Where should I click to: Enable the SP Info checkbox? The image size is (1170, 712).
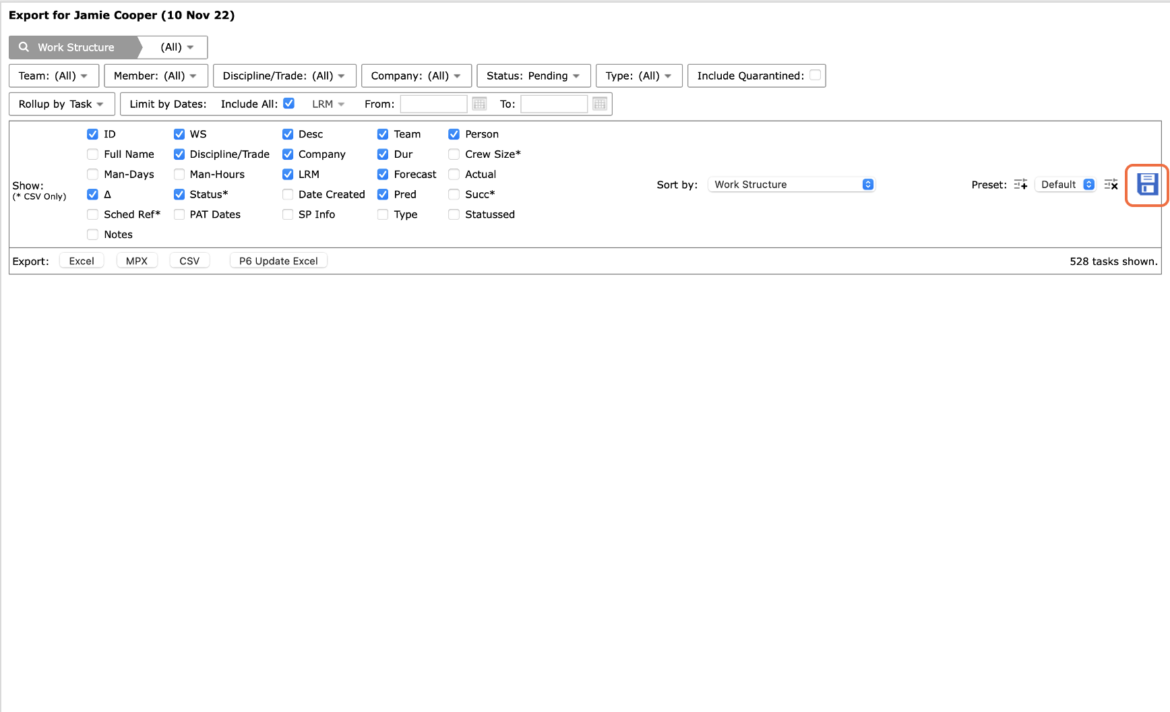(287, 214)
